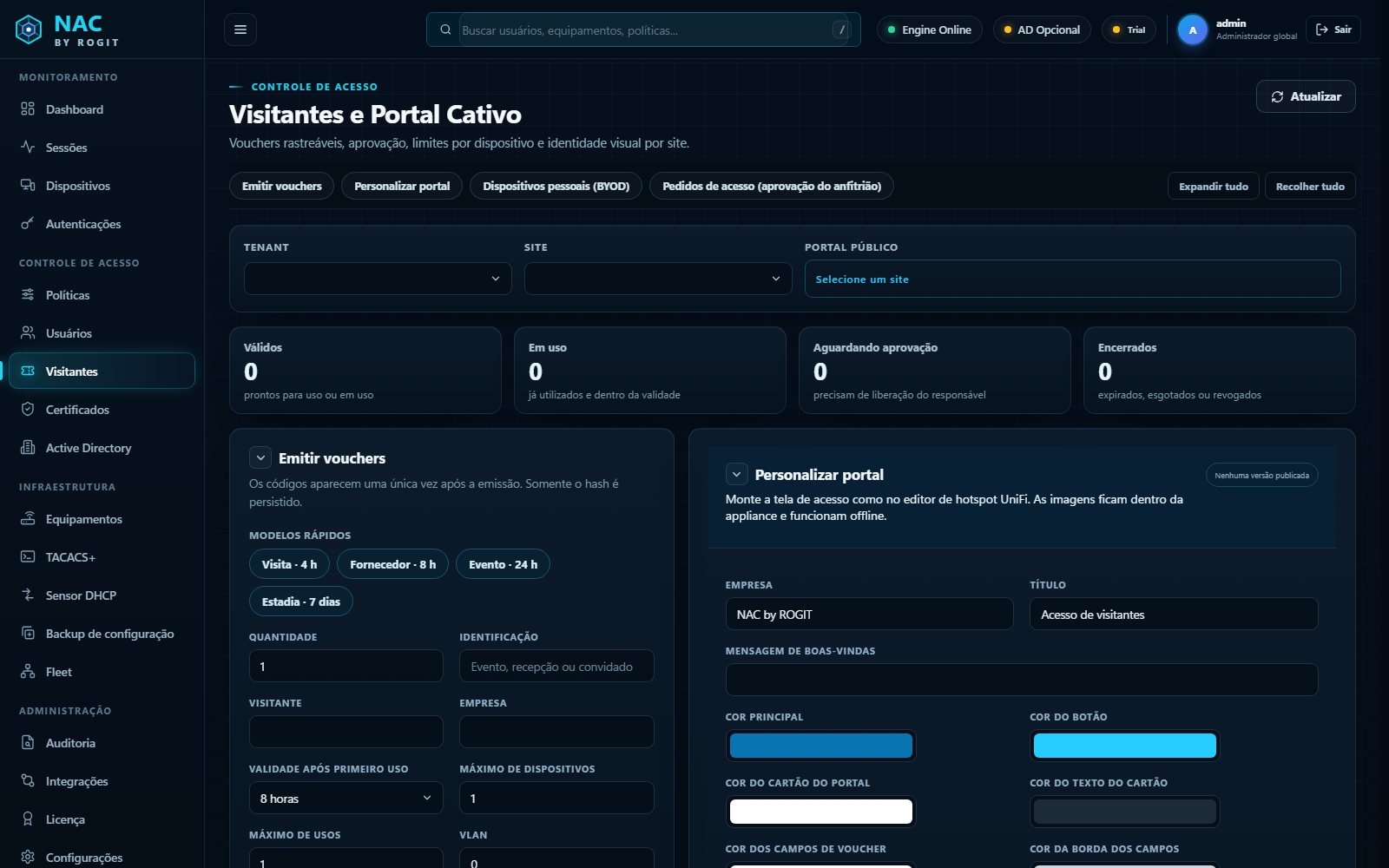
Task: Collapse the Emitir vouchers section chevron
Action: pyautogui.click(x=260, y=457)
